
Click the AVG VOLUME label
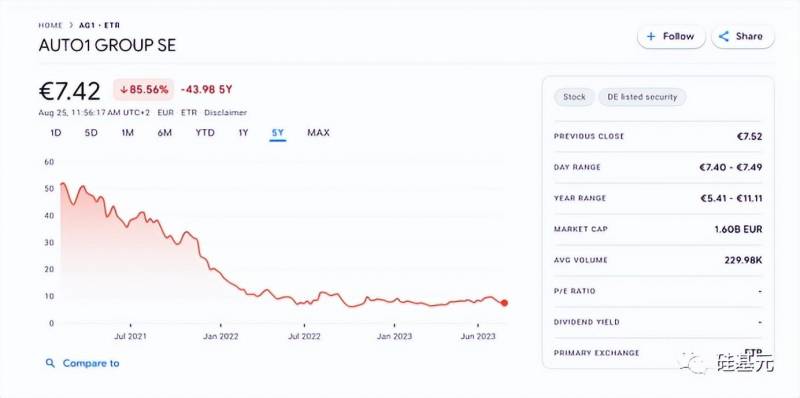click(581, 260)
